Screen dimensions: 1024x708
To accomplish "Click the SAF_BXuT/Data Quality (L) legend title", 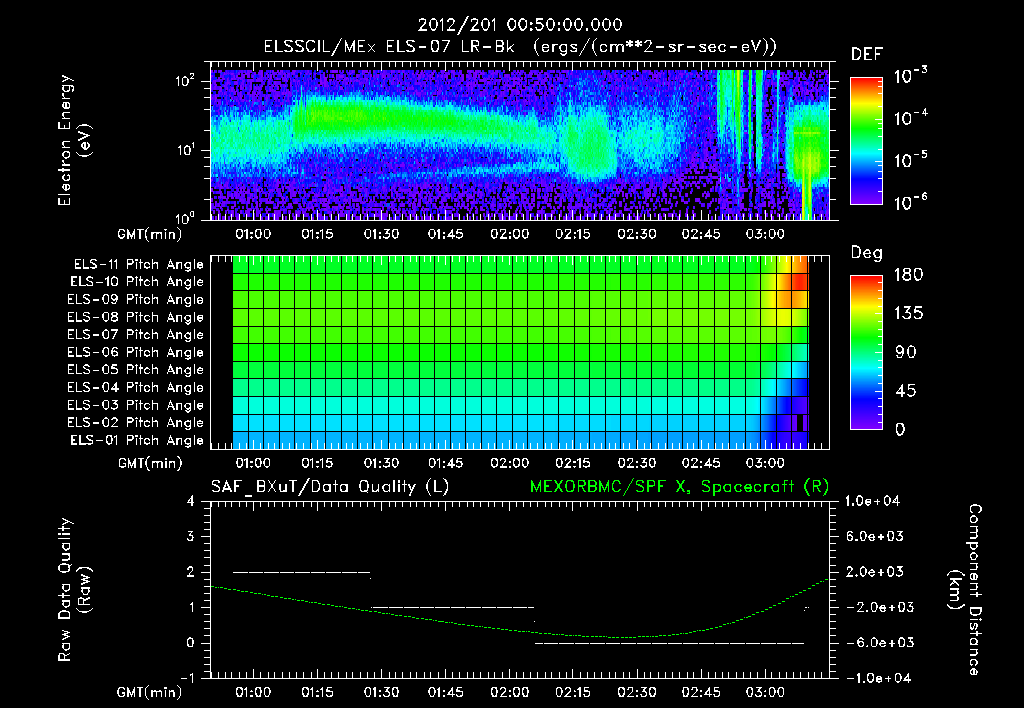I will coord(330,487).
